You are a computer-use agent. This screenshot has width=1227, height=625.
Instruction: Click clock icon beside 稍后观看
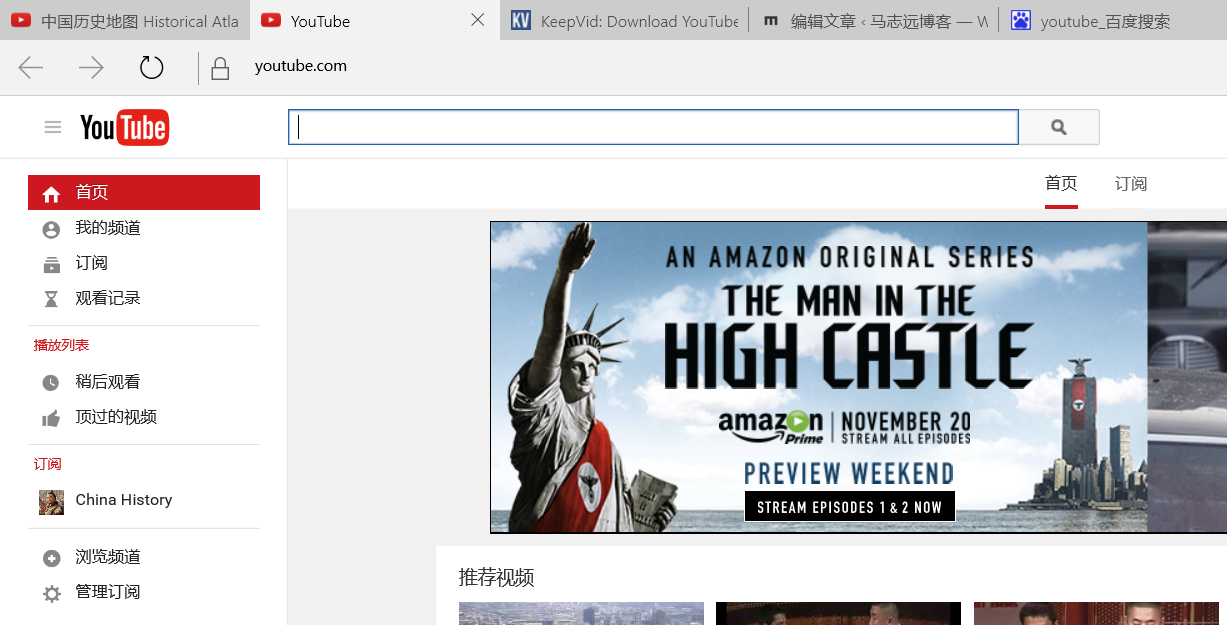(51, 383)
